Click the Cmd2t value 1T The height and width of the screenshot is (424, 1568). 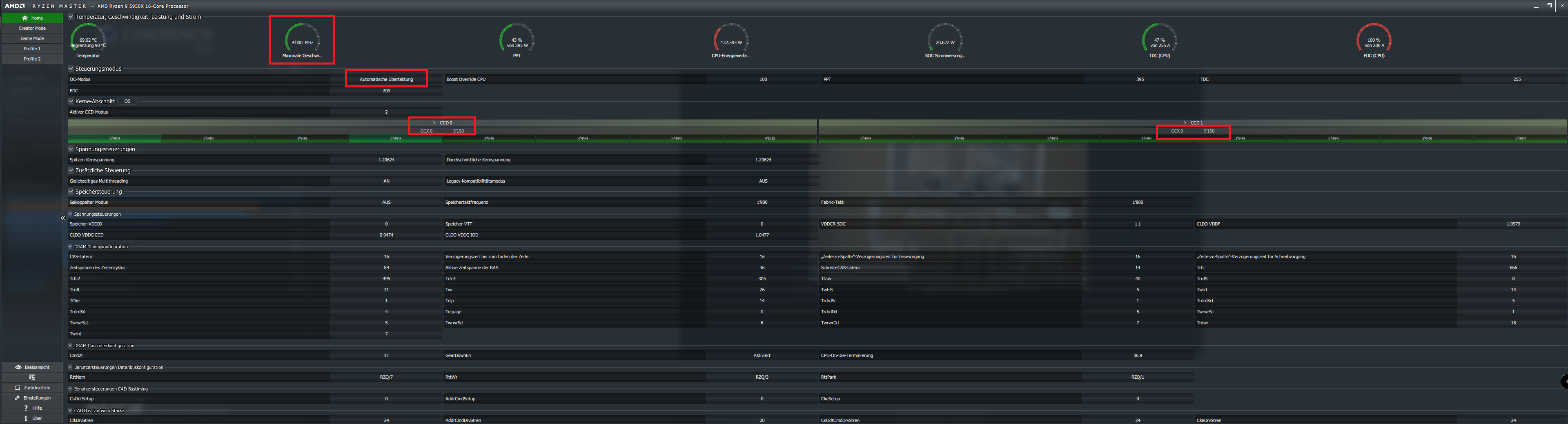point(387,355)
